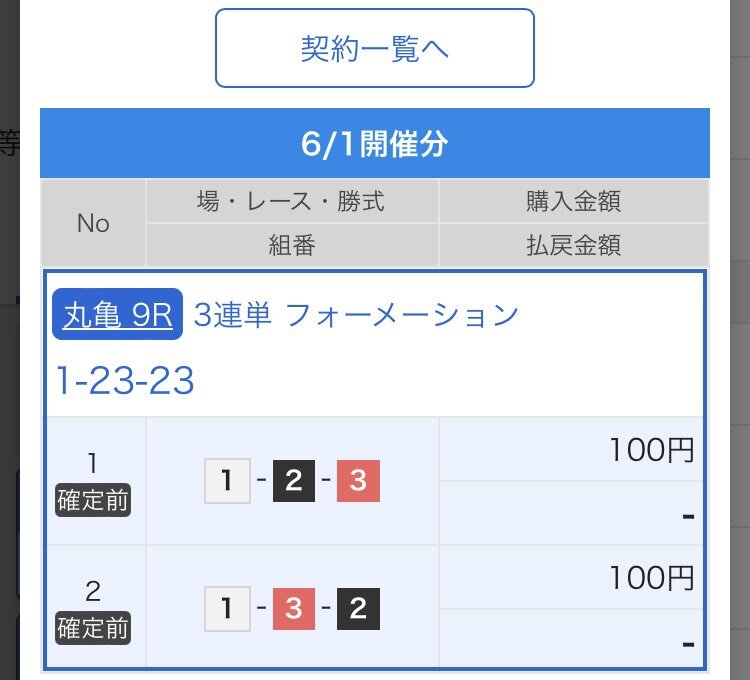
Task: Select white boat number 1 in row 1
Action: pos(227,481)
